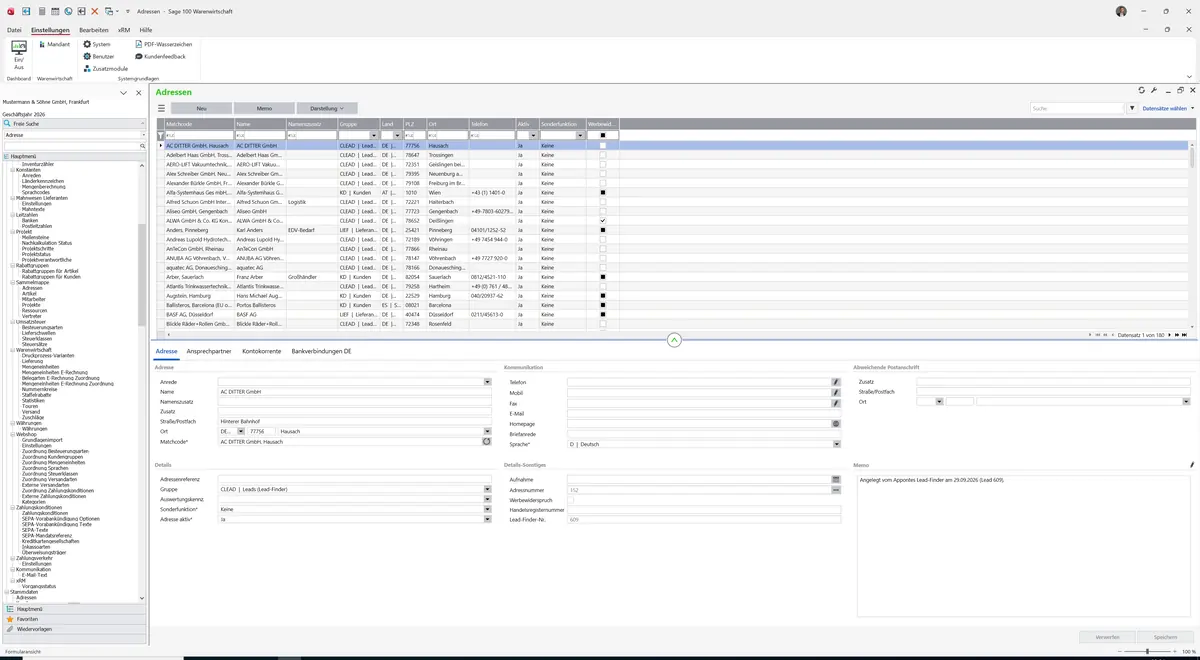Open the calendar picker beside Aufnahme
Screen dimensions: 1200x660
tap(836, 480)
